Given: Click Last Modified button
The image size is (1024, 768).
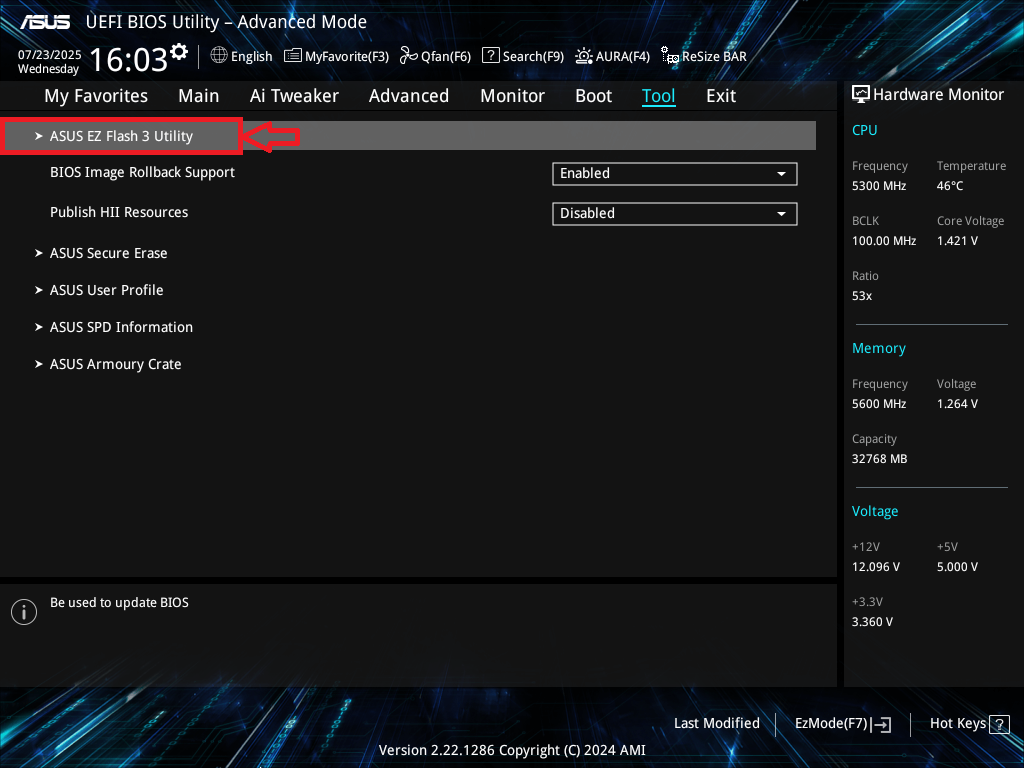Looking at the screenshot, I should pyautogui.click(x=716, y=724).
